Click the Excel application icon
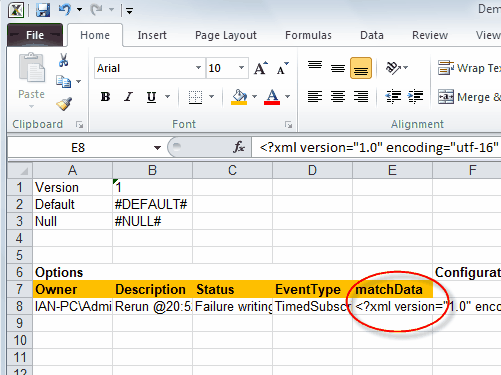 click(x=16, y=10)
